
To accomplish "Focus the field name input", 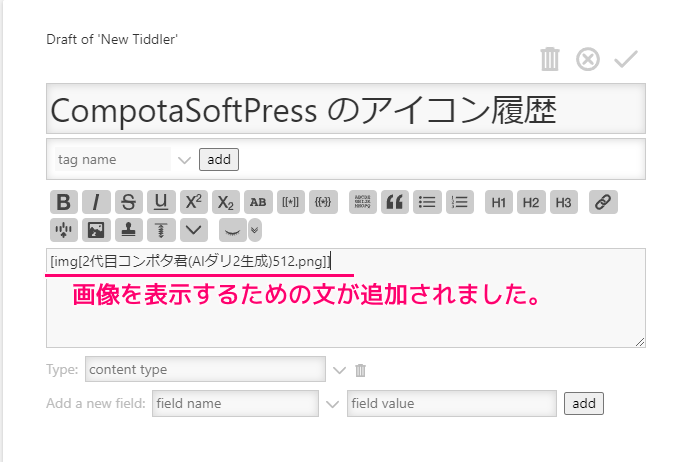I will click(x=236, y=404).
